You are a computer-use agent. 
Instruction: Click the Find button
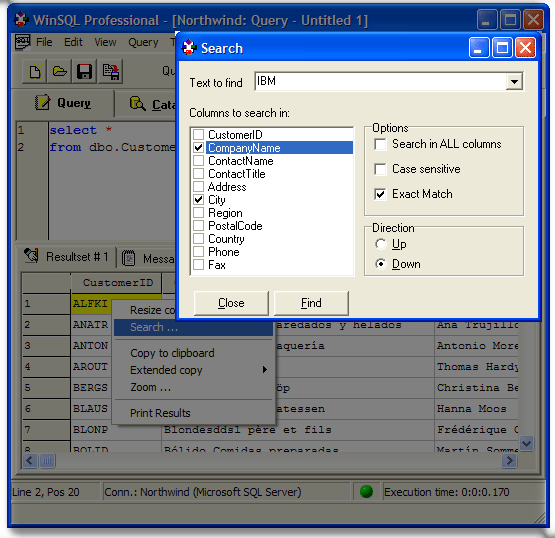click(311, 303)
